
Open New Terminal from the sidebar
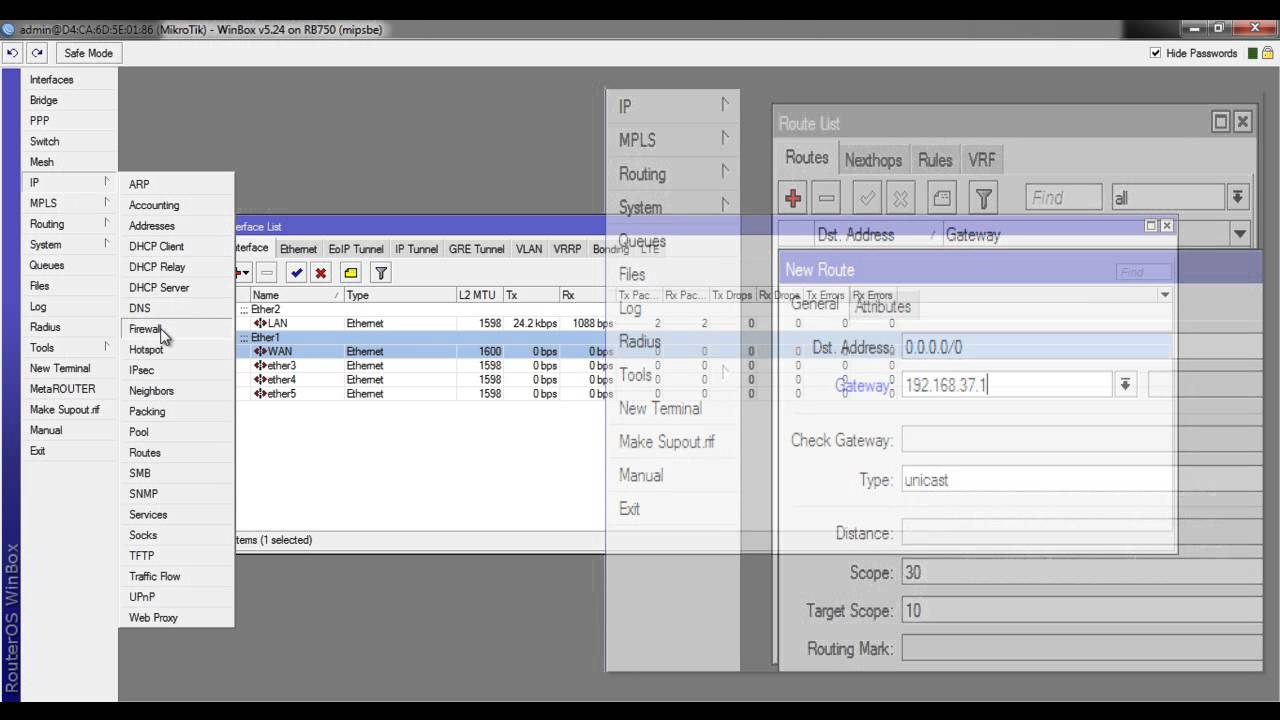[60, 368]
